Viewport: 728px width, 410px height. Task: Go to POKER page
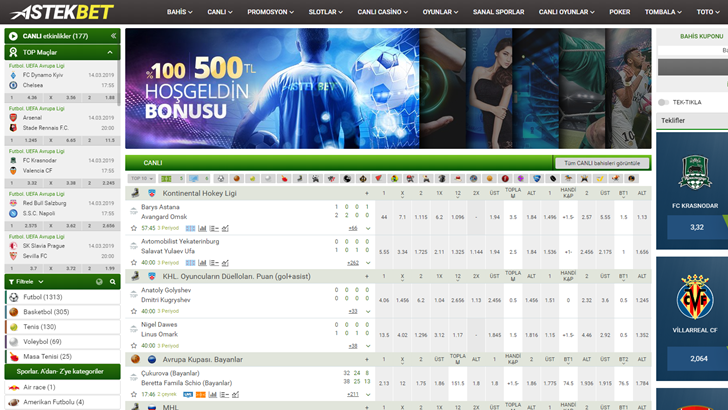[620, 12]
